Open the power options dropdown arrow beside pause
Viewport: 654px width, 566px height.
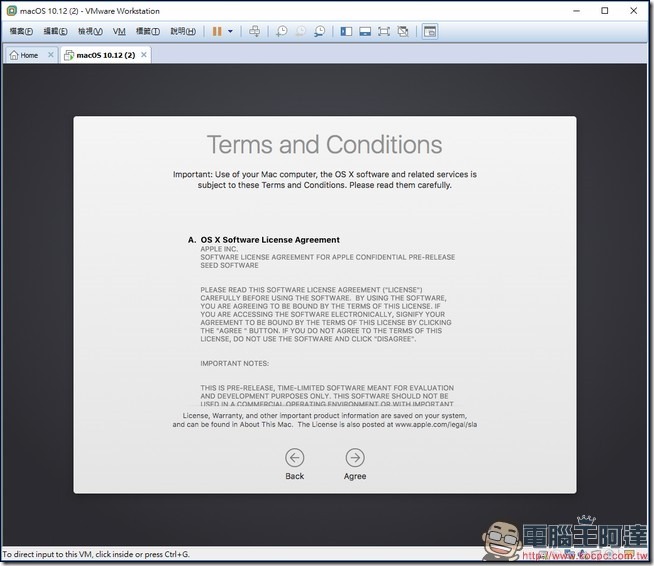point(230,31)
